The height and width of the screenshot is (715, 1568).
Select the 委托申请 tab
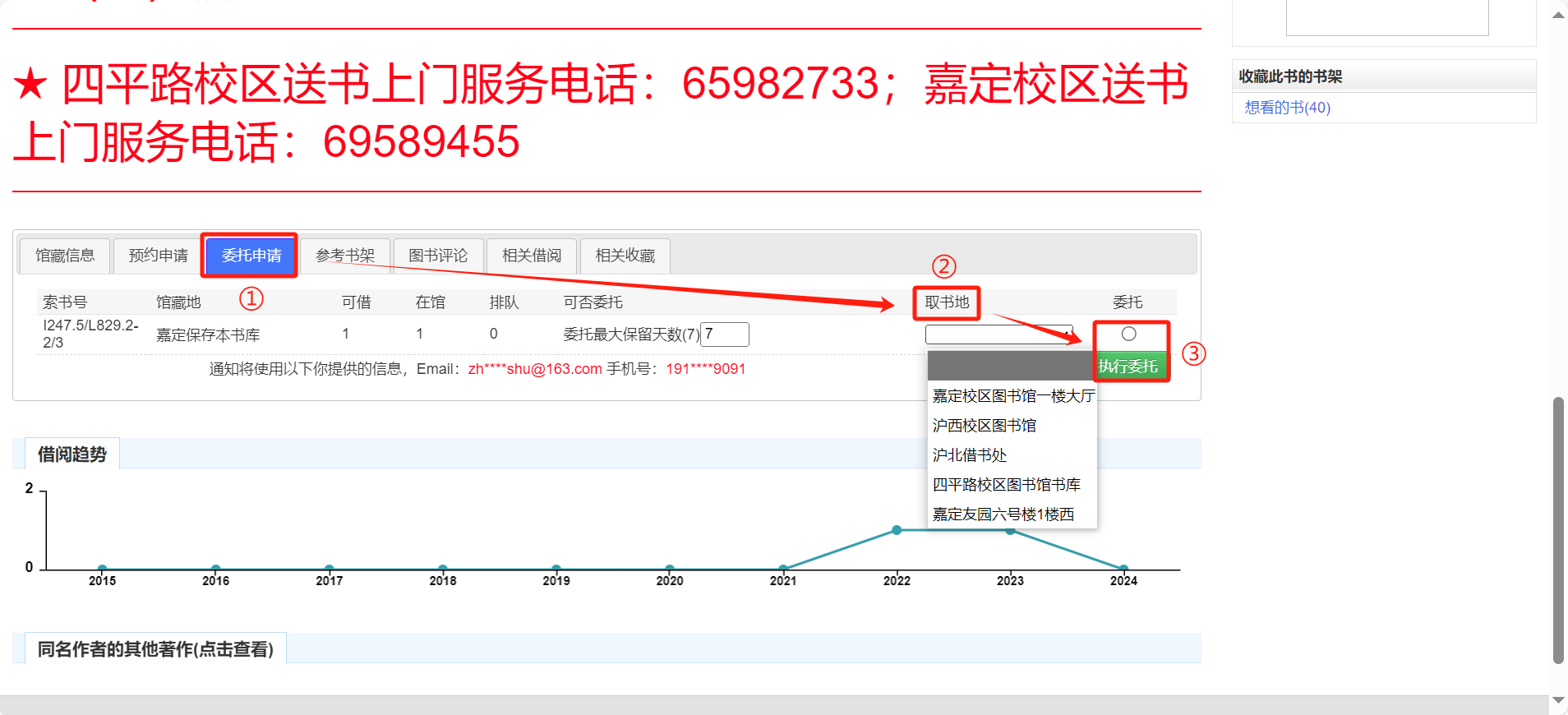(x=251, y=256)
